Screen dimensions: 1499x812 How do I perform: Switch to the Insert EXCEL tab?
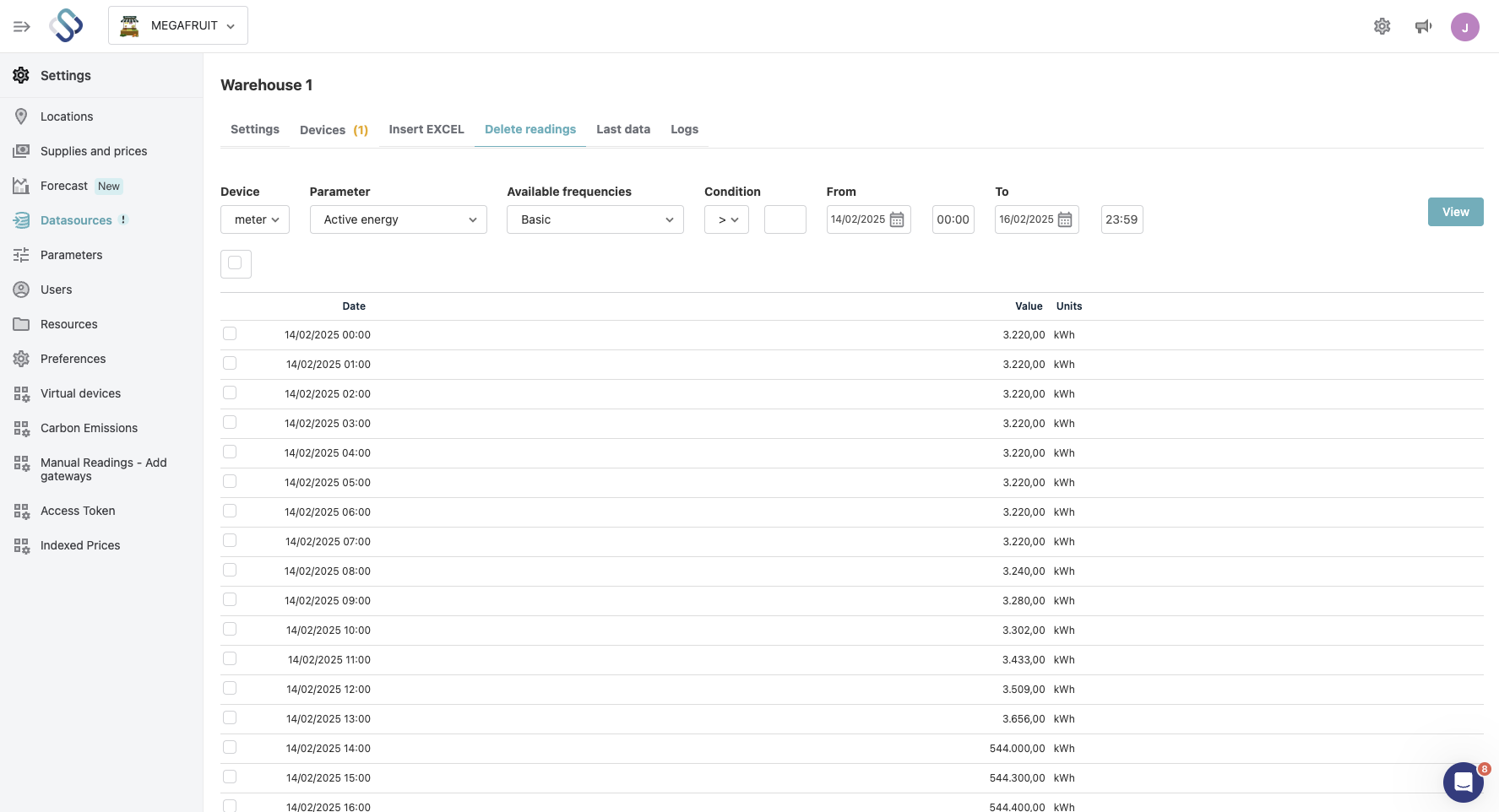click(426, 129)
